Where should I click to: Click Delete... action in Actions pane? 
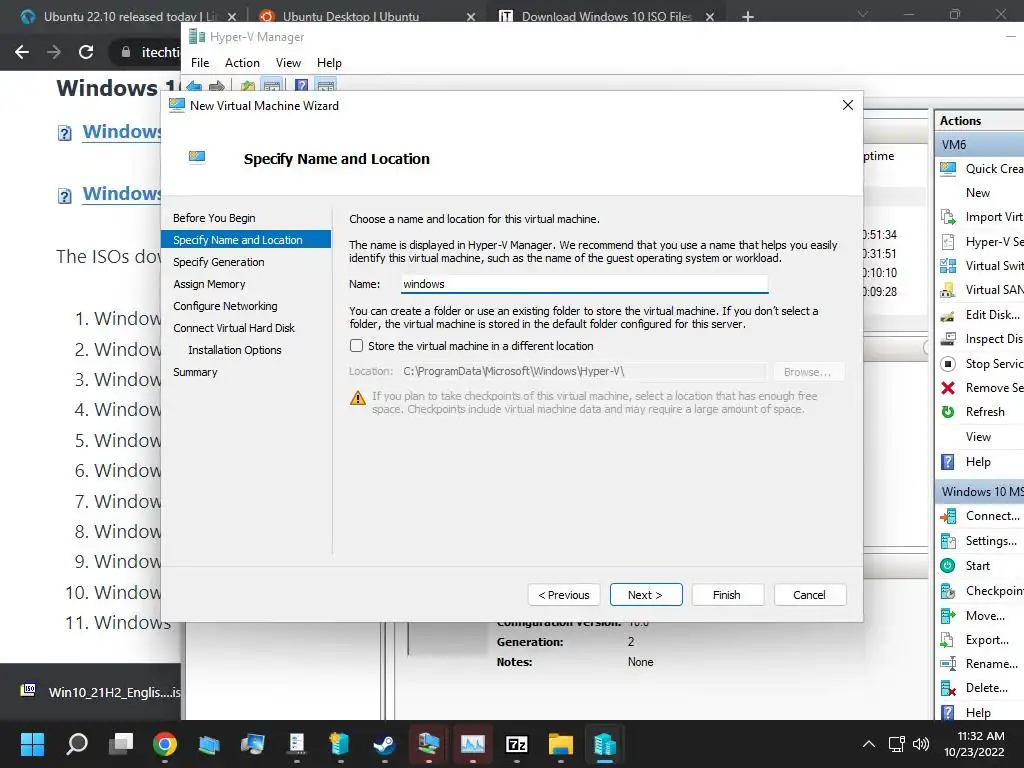pos(974,688)
